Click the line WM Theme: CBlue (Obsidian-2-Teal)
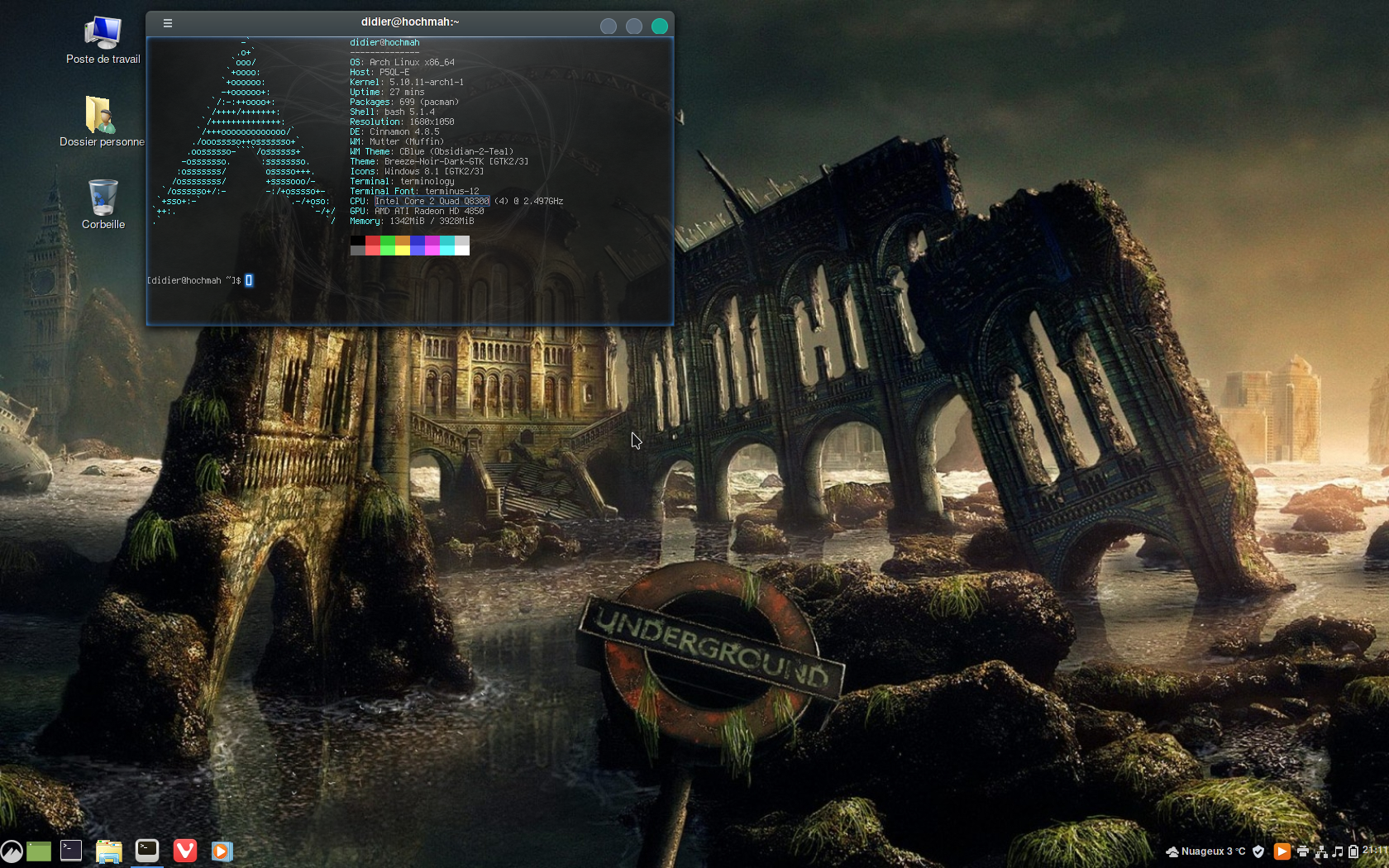Viewport: 1389px width, 868px height. (x=432, y=152)
